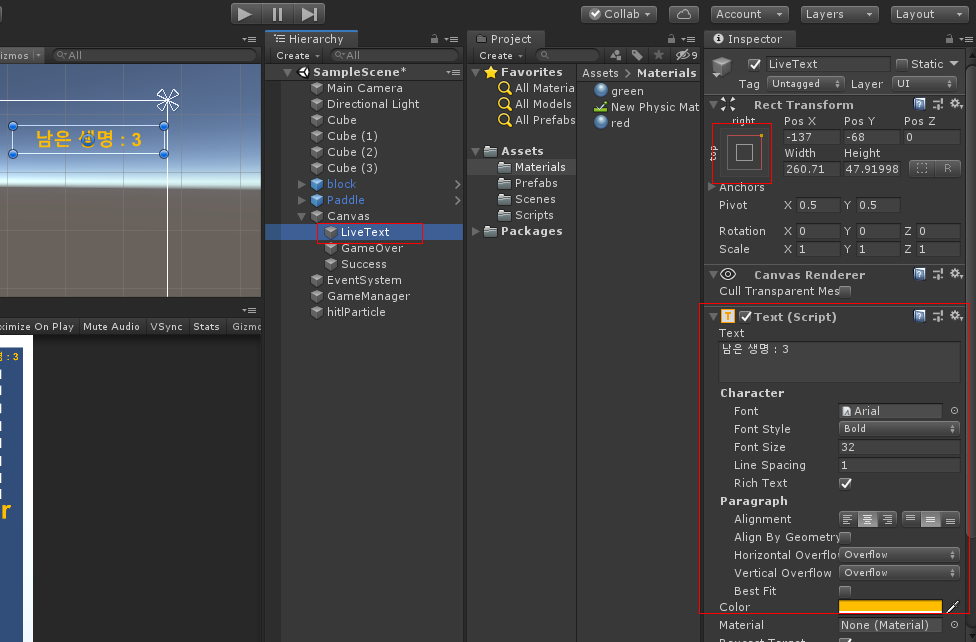
Task: Toggle the Inspector panel lock icon
Action: click(x=949, y=39)
